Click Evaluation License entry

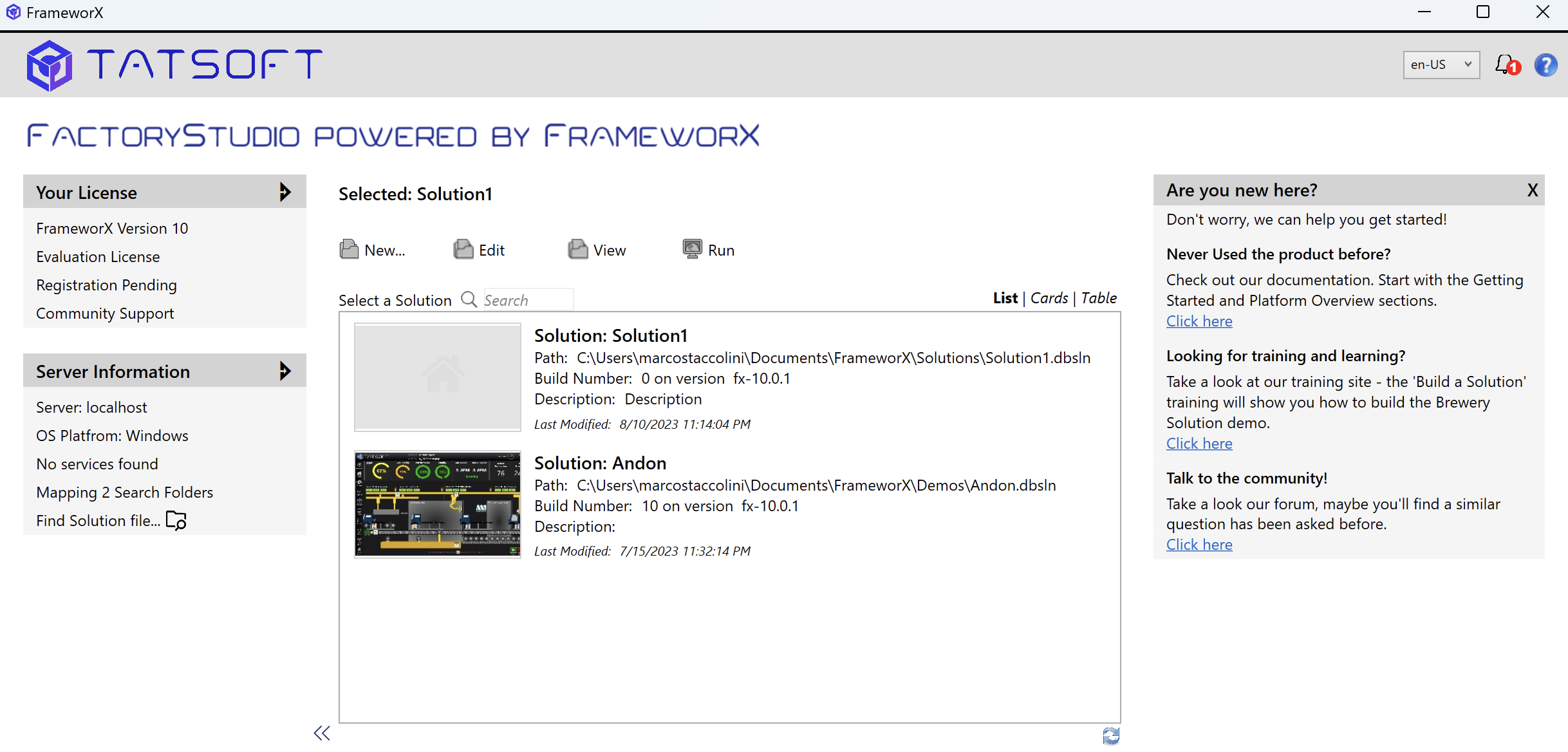coord(98,256)
